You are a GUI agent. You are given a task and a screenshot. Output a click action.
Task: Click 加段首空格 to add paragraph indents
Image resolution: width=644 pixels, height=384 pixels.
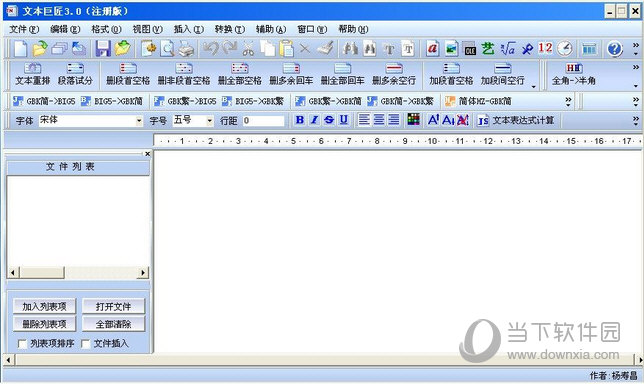(451, 74)
